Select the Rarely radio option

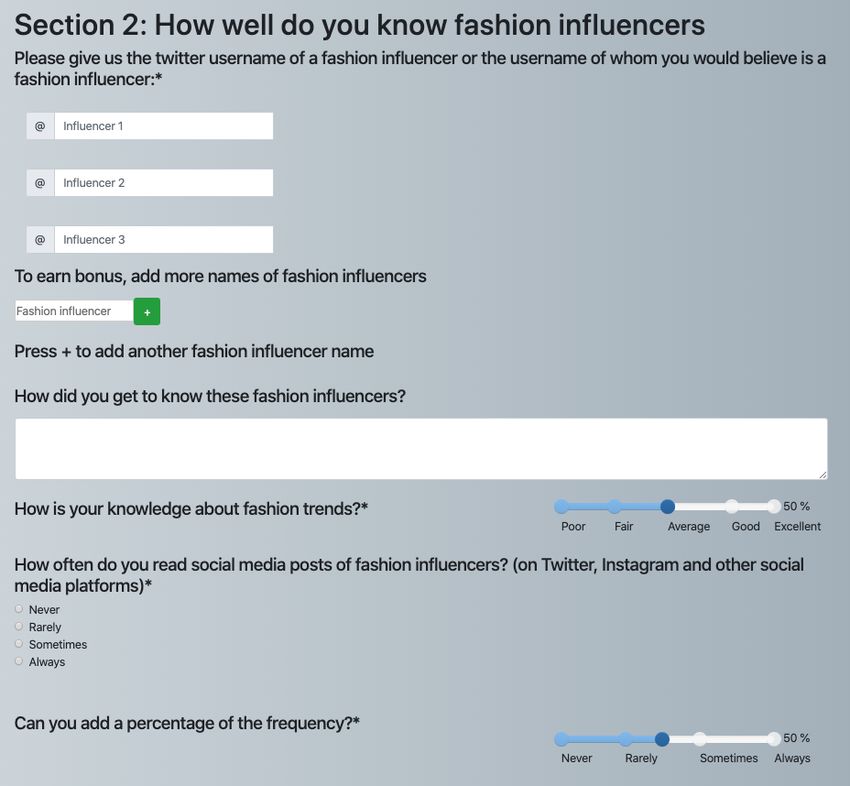19,627
